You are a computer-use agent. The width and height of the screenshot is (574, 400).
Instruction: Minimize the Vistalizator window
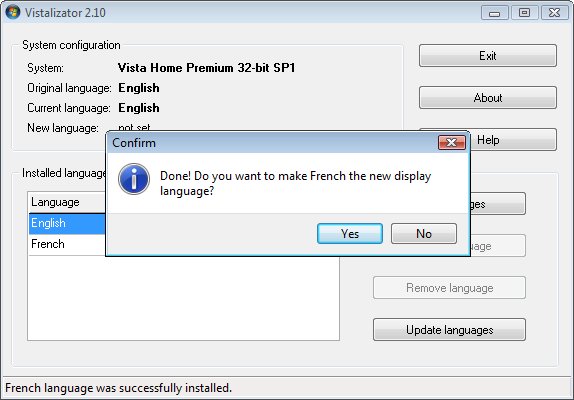click(495, 13)
